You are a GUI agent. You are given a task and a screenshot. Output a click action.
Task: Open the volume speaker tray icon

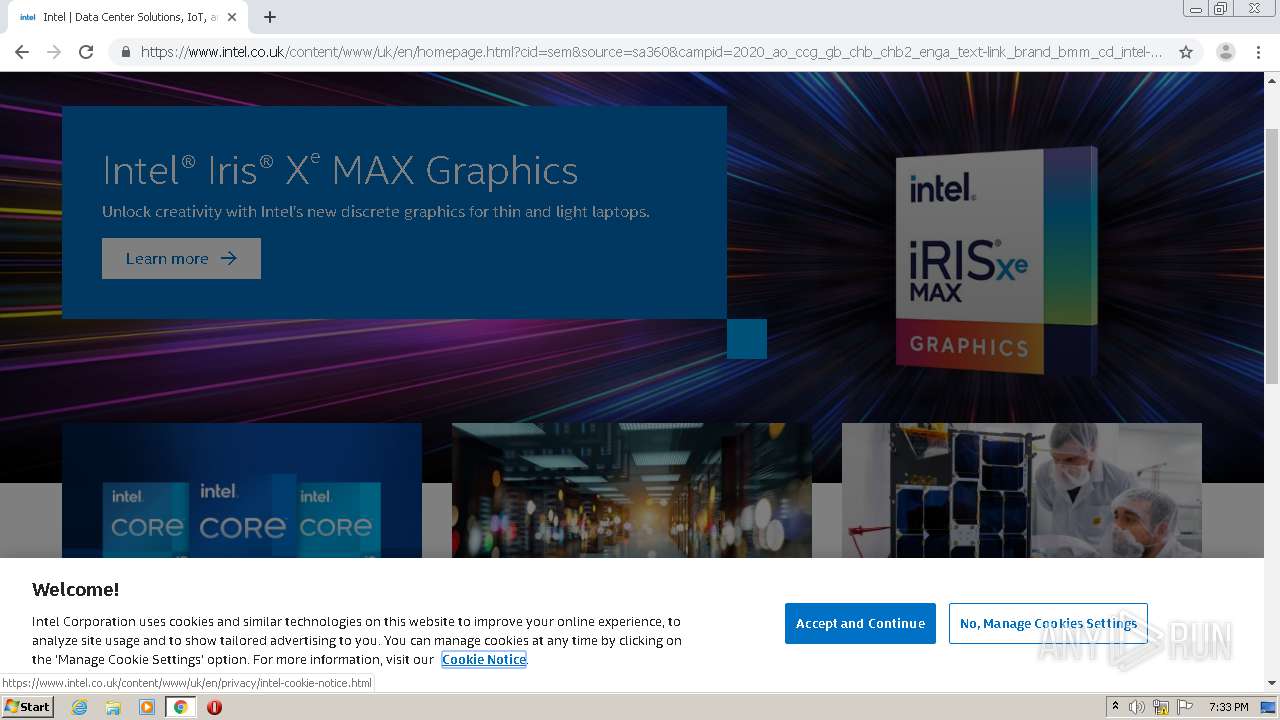click(1137, 707)
